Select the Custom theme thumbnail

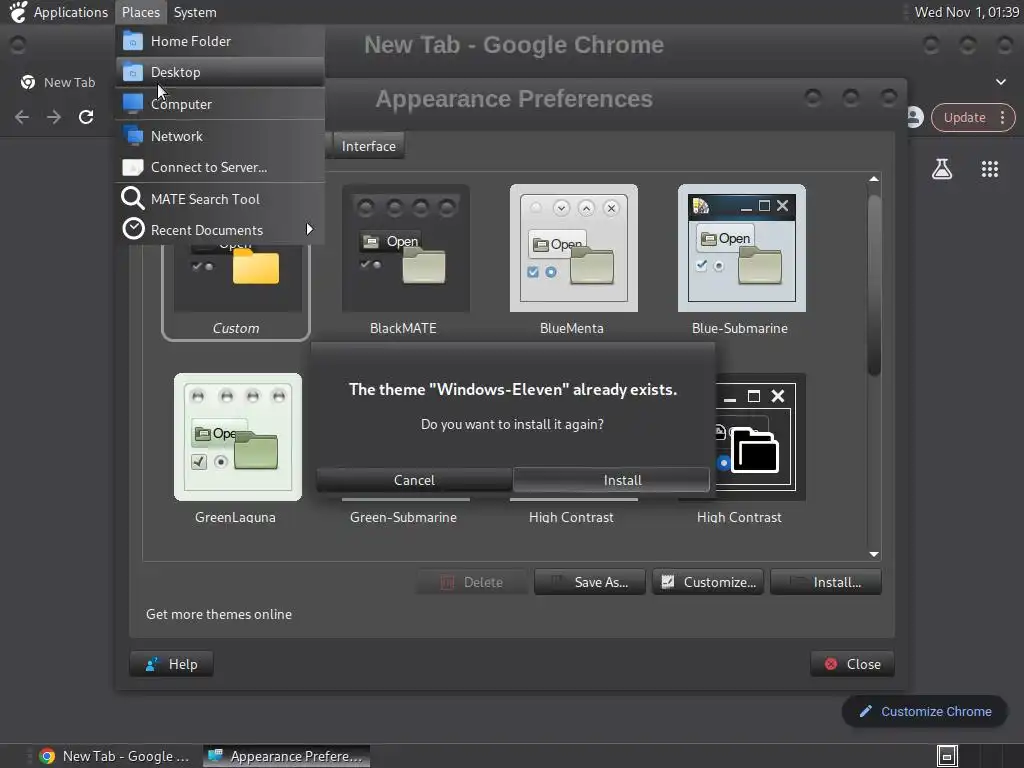click(238, 280)
